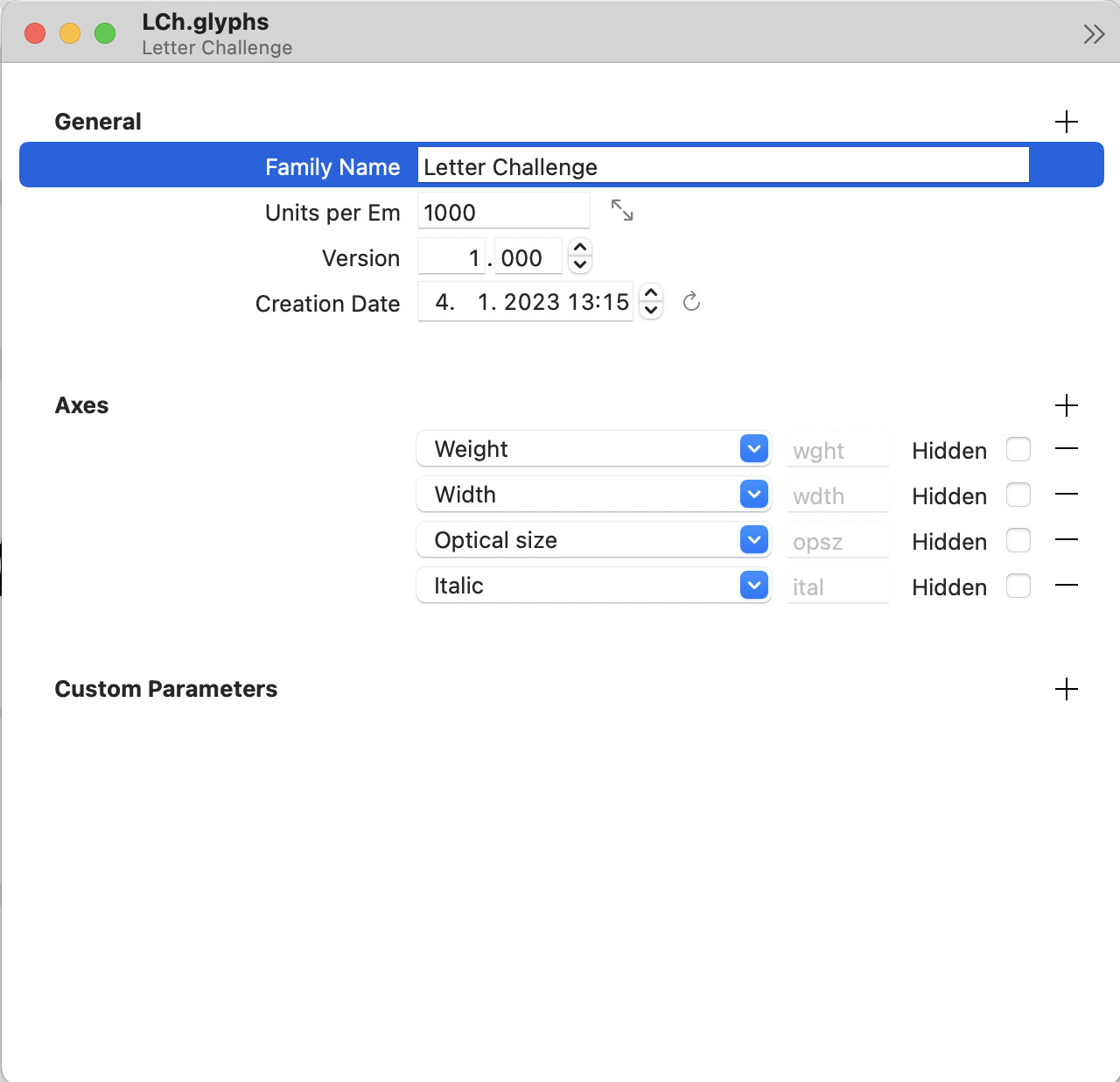Click the Units per Em field
Image resolution: width=1120 pixels, height=1082 pixels.
(x=503, y=212)
